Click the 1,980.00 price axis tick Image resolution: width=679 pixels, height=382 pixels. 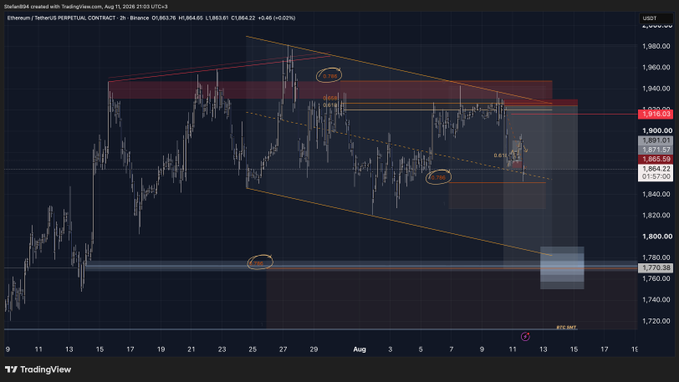pos(656,46)
